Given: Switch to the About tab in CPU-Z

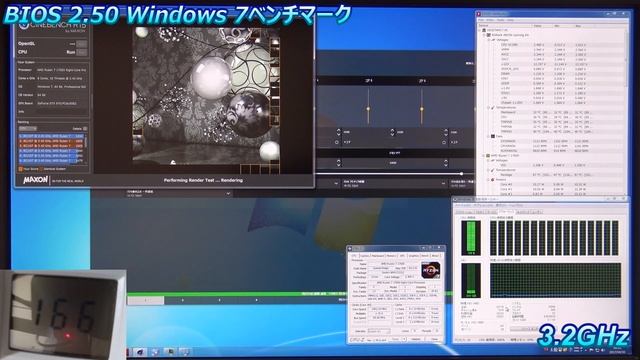Looking at the screenshot, I should [x=435, y=256].
